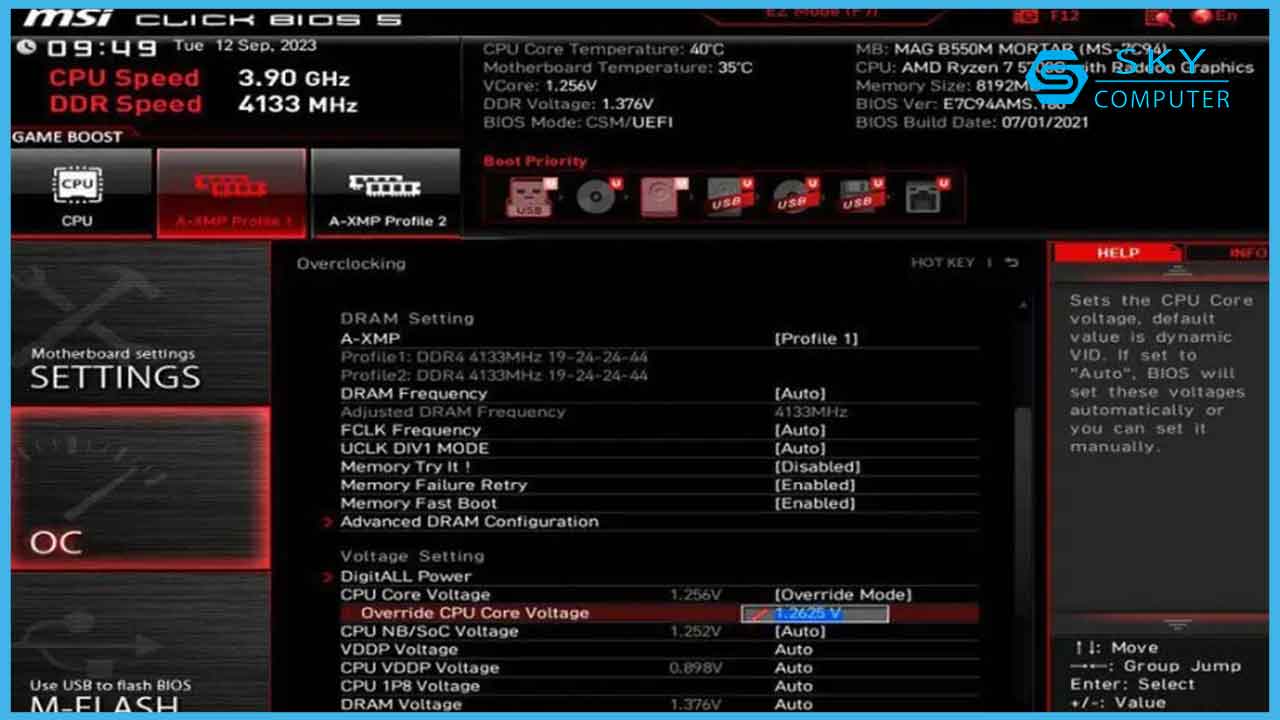Screen dimensions: 1280x720
Task: Click CPU Speed 3.90 GHz readout
Action: click(200, 78)
